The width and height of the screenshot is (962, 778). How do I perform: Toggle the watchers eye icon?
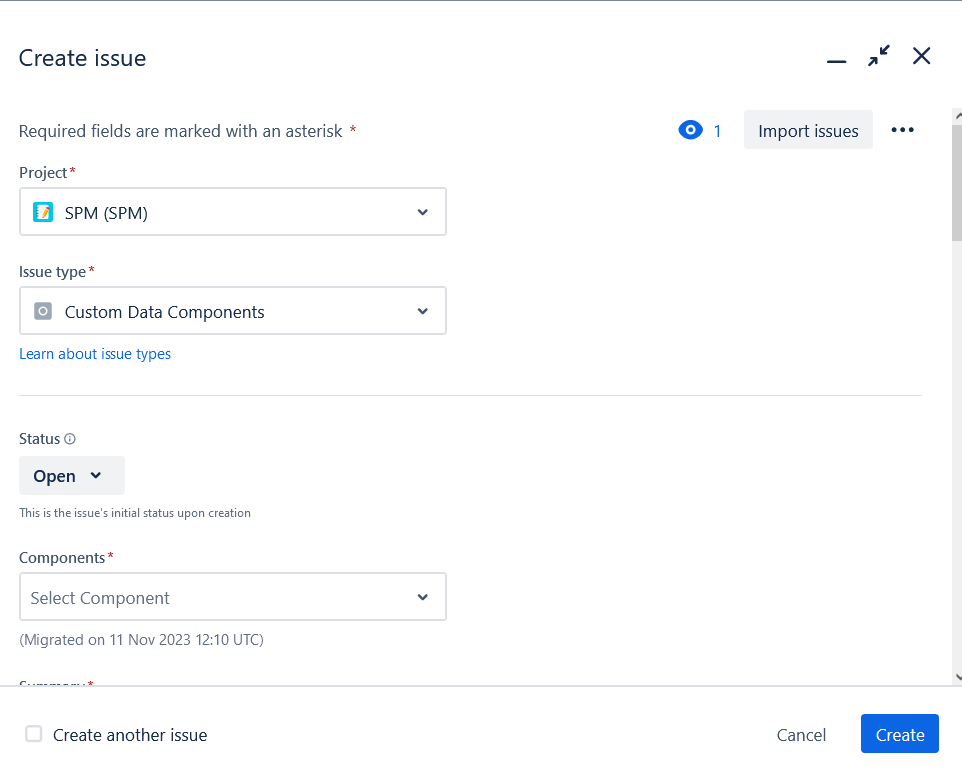tap(690, 130)
